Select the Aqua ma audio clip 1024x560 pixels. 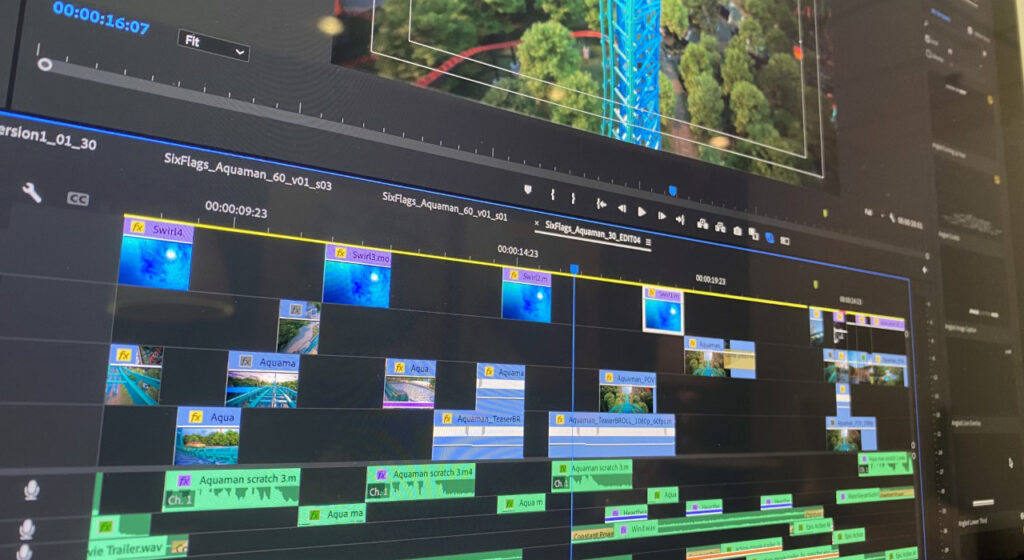[x=331, y=514]
